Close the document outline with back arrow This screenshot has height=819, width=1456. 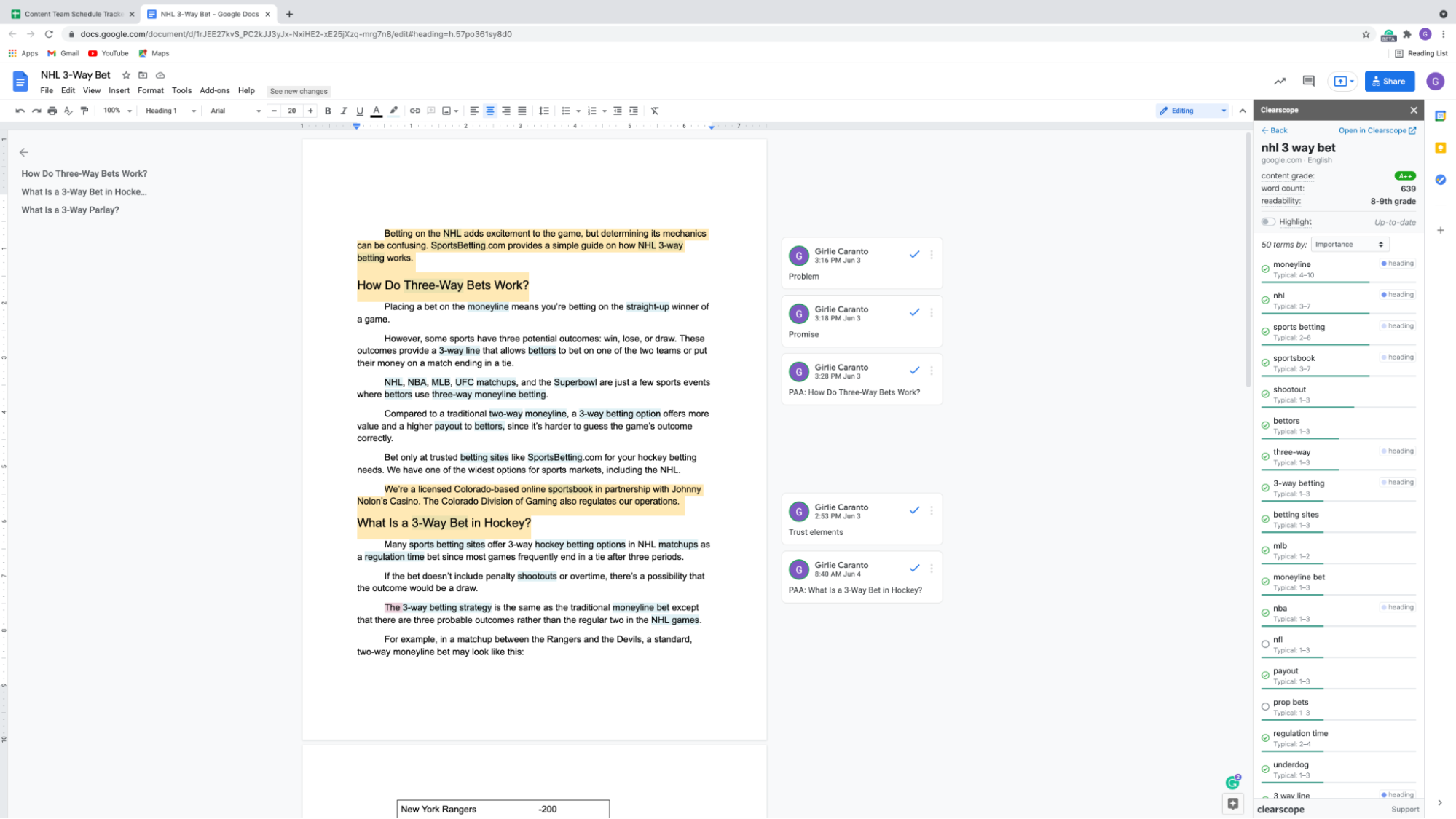(x=24, y=152)
